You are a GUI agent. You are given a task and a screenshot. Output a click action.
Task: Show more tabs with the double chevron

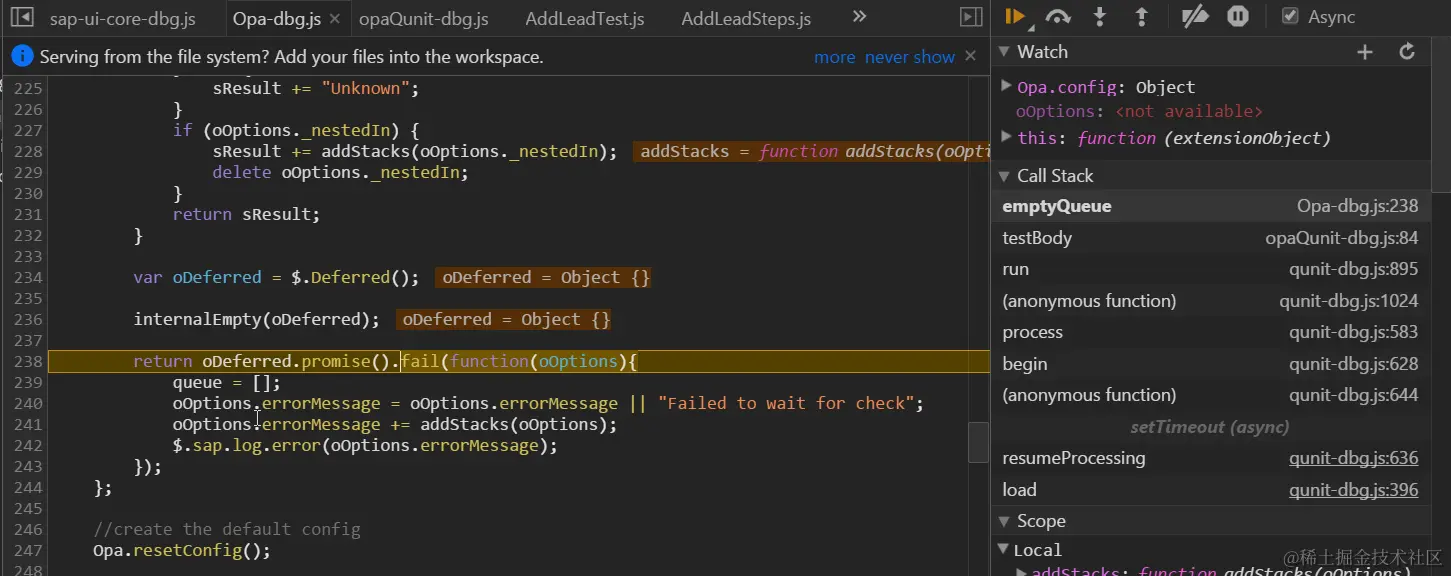pyautogui.click(x=859, y=17)
